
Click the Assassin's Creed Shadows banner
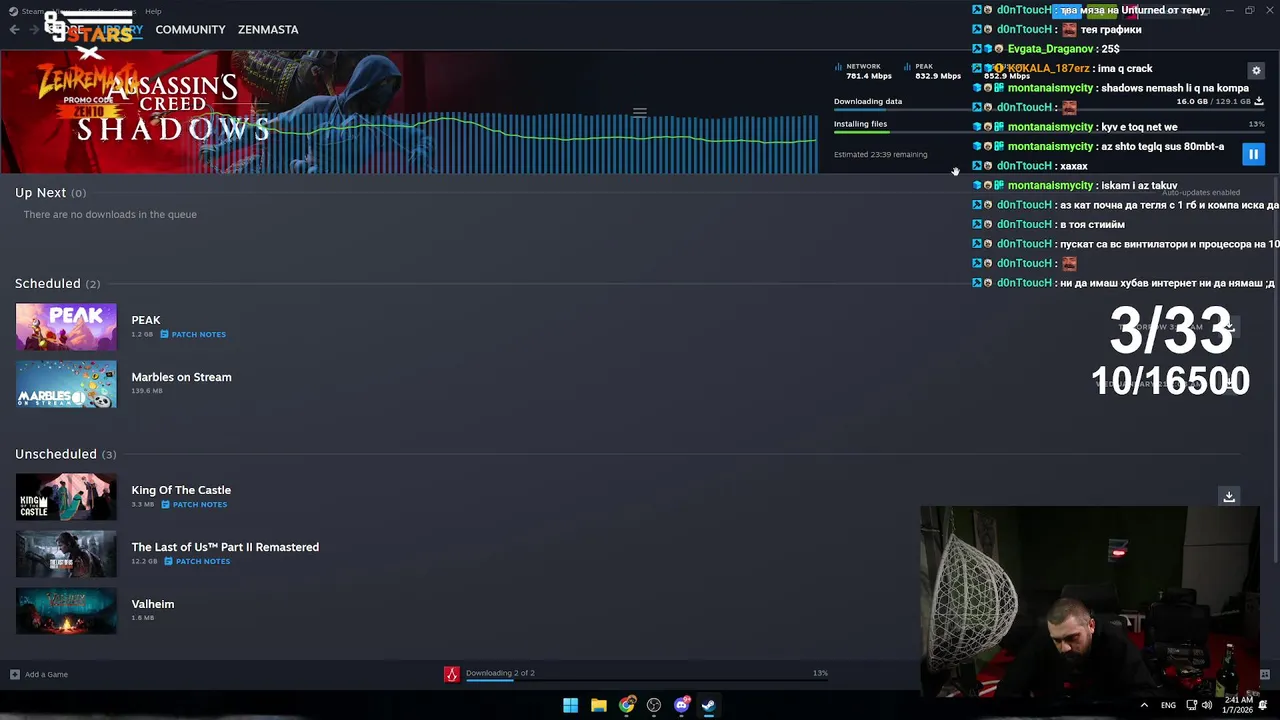click(409, 112)
